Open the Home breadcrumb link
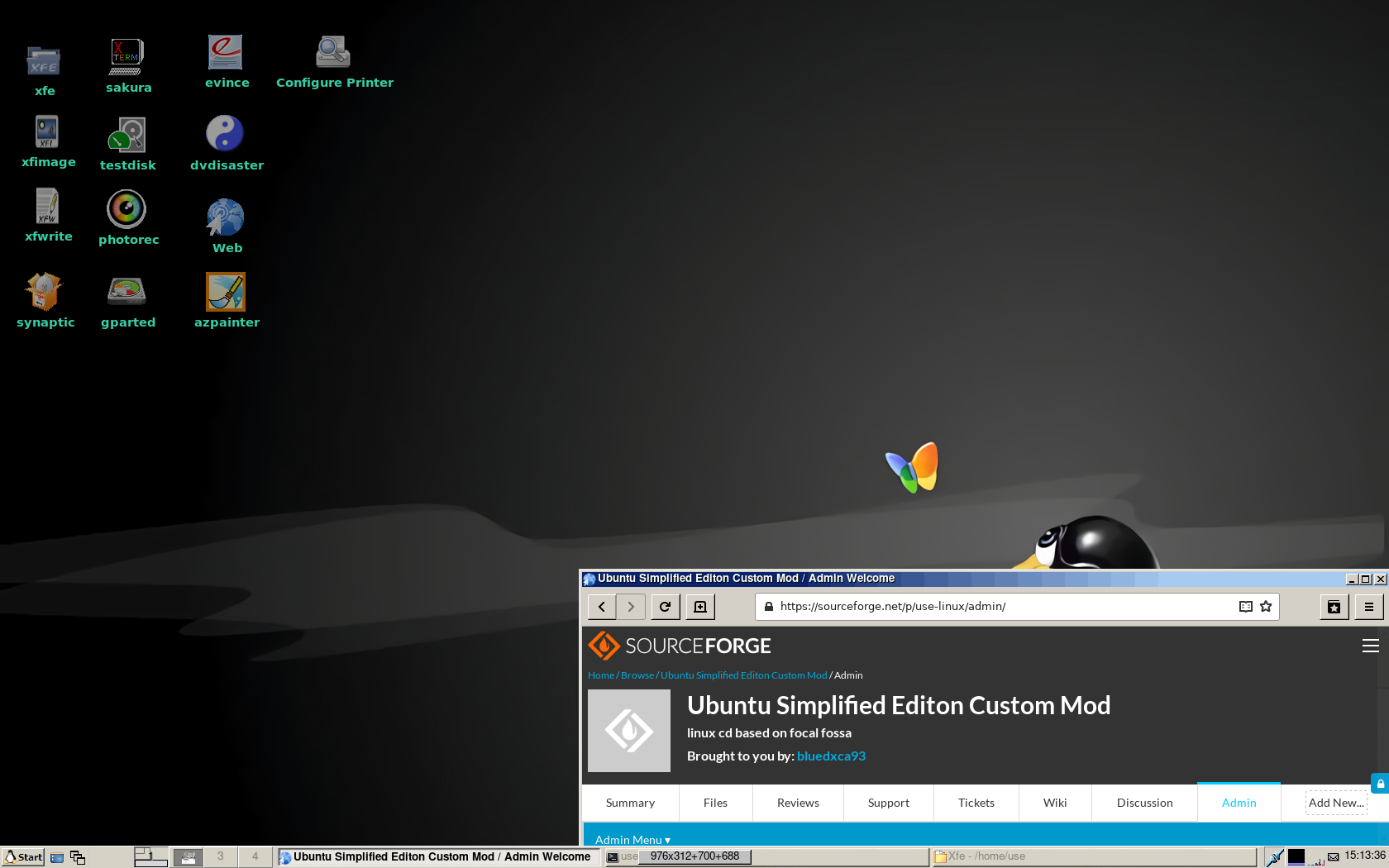Image resolution: width=1389 pixels, height=868 pixels. (x=601, y=675)
